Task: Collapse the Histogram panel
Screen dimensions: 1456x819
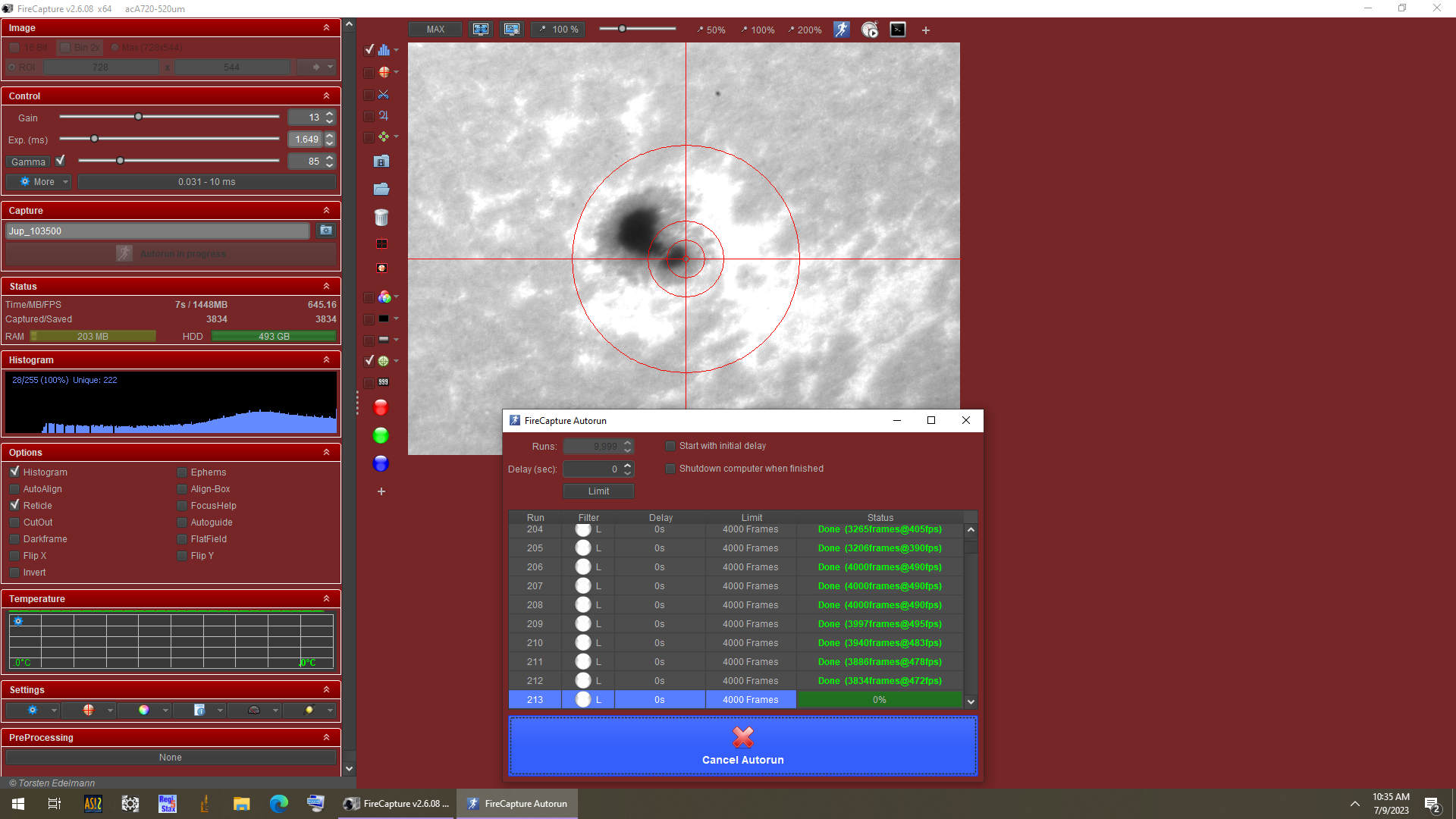Action: coord(326,359)
